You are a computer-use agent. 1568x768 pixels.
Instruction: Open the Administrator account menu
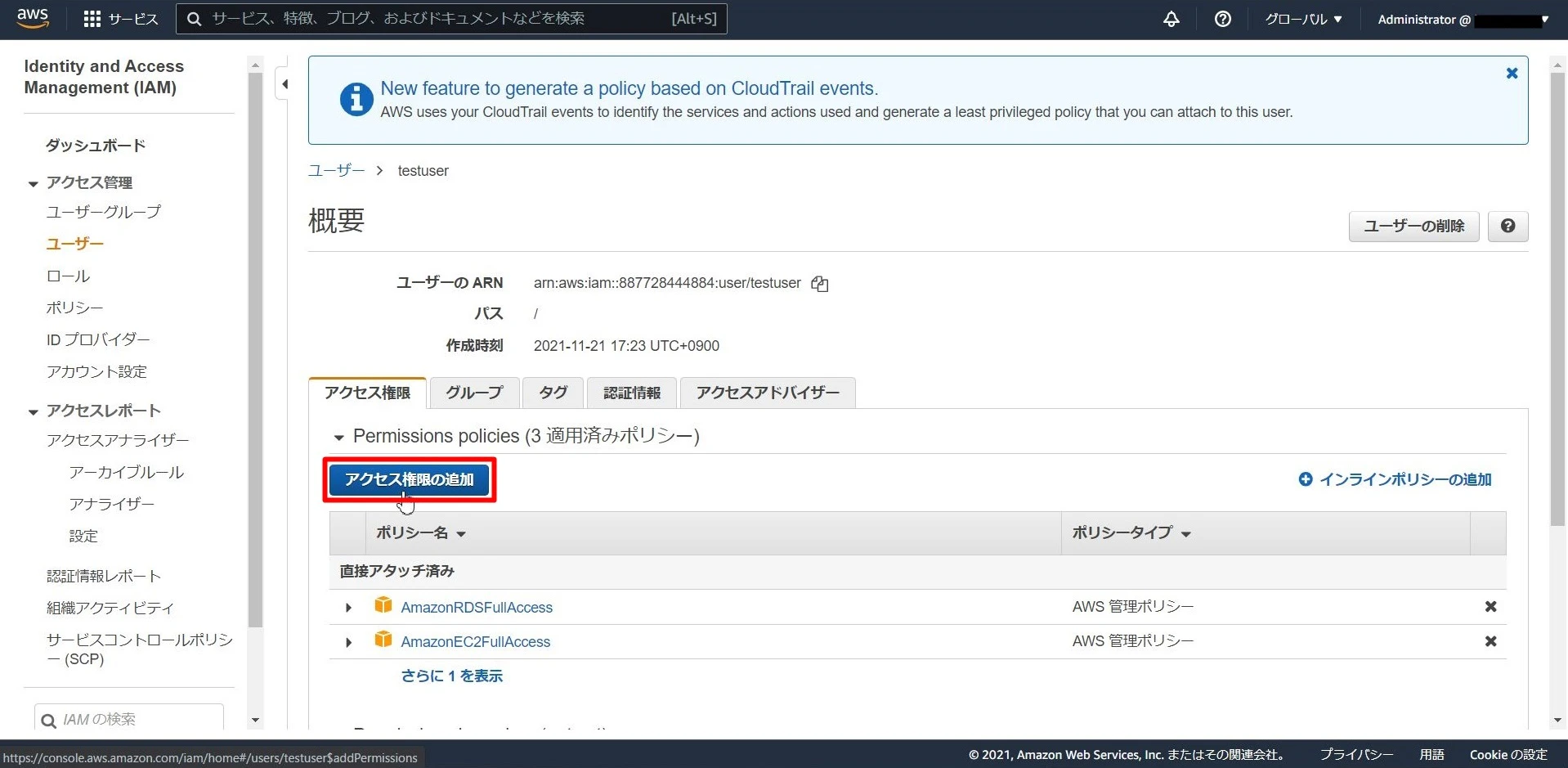1463,19
